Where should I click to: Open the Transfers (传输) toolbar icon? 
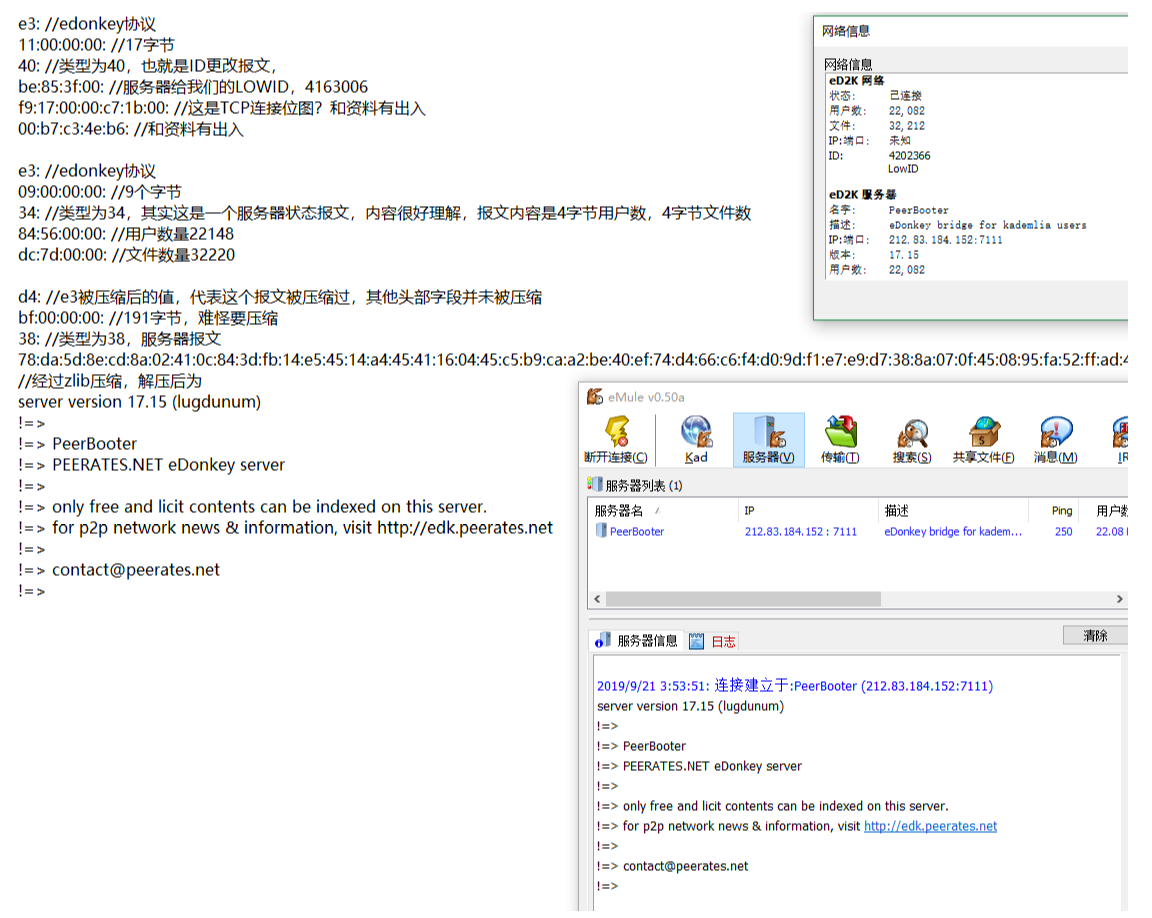[x=840, y=439]
